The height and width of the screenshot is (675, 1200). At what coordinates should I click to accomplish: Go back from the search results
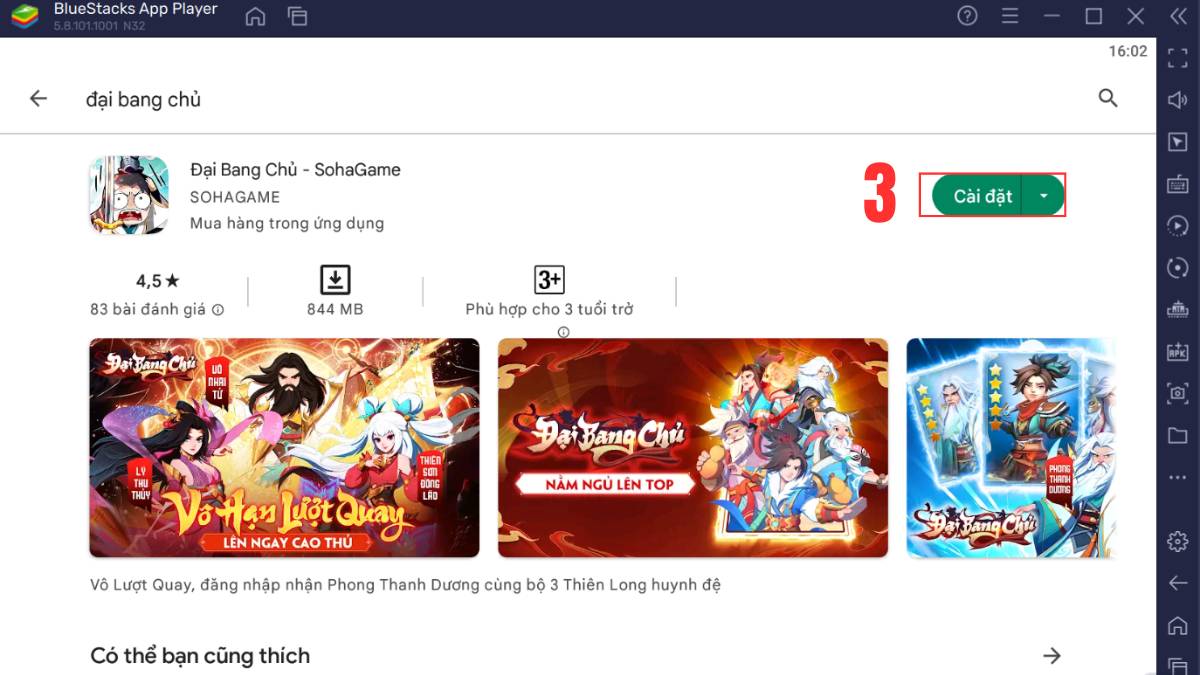(x=38, y=98)
